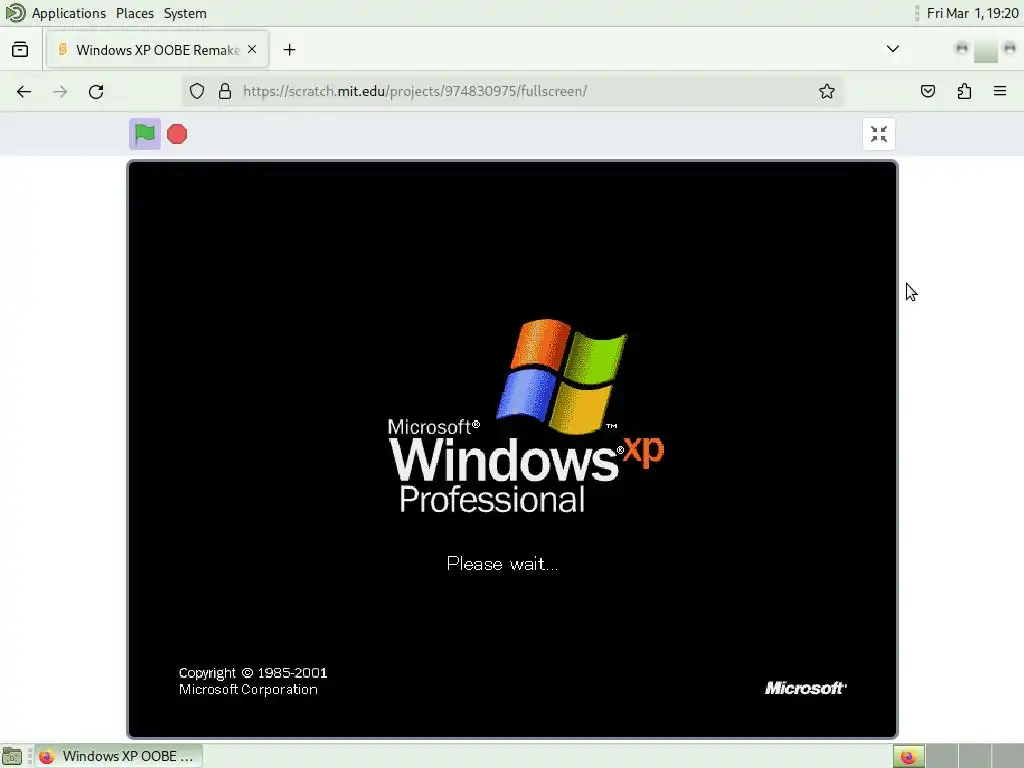Screen dimensions: 1024x768
Task: Go back to the previous page
Action: 24,91
